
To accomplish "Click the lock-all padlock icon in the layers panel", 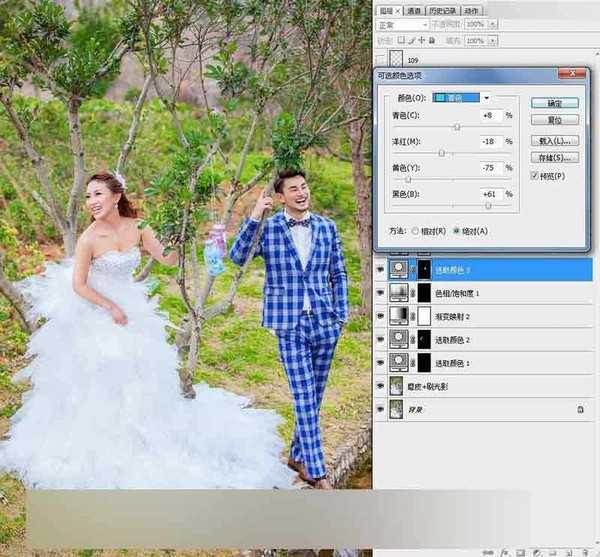I will (431, 41).
